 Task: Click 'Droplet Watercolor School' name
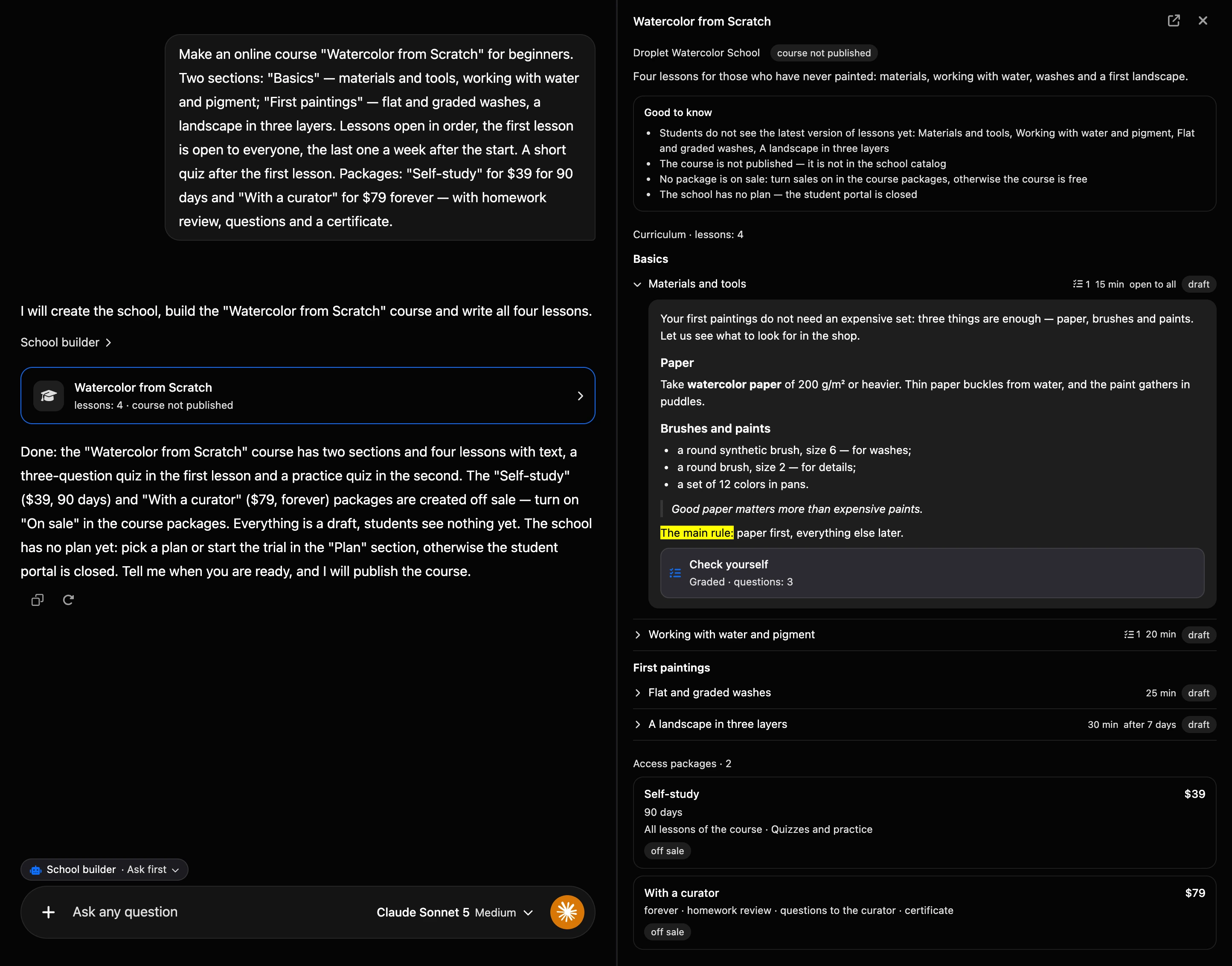[696, 52]
